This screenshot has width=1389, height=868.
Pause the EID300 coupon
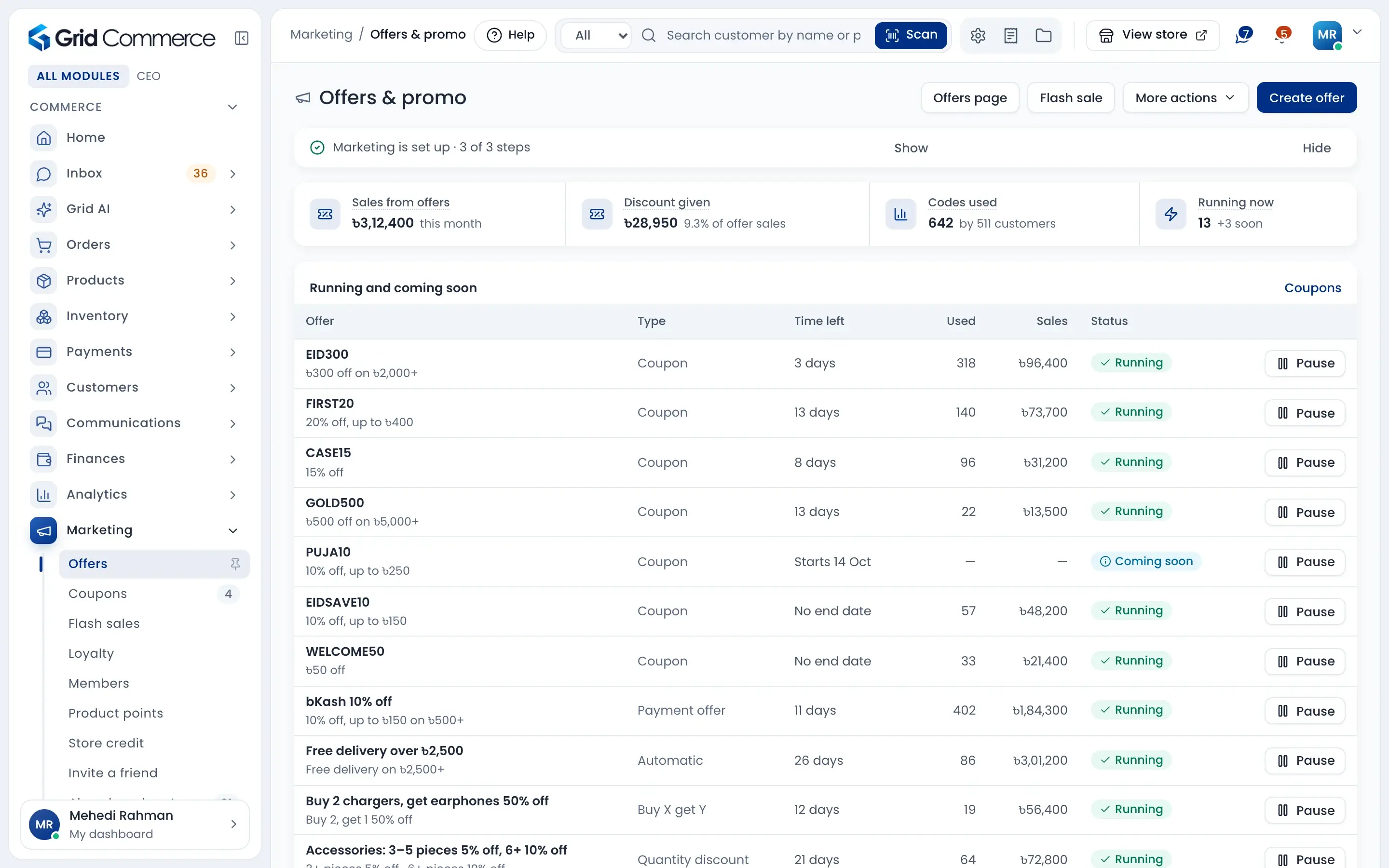tap(1305, 364)
